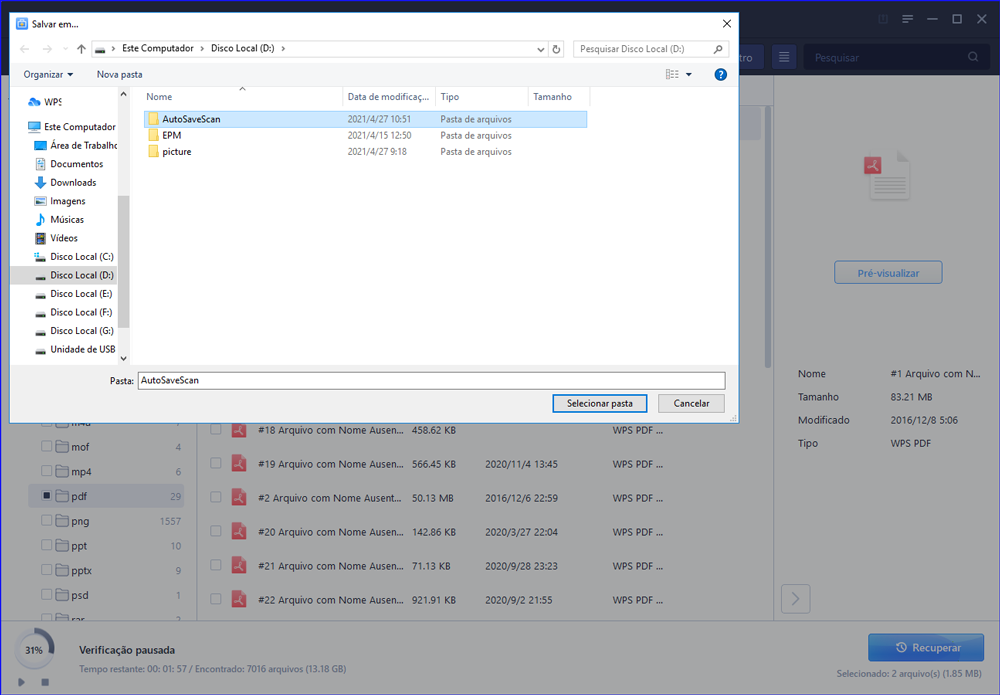This screenshot has width=1000, height=695.
Task: Select Unidade de USB drive
Action: [x=75, y=349]
